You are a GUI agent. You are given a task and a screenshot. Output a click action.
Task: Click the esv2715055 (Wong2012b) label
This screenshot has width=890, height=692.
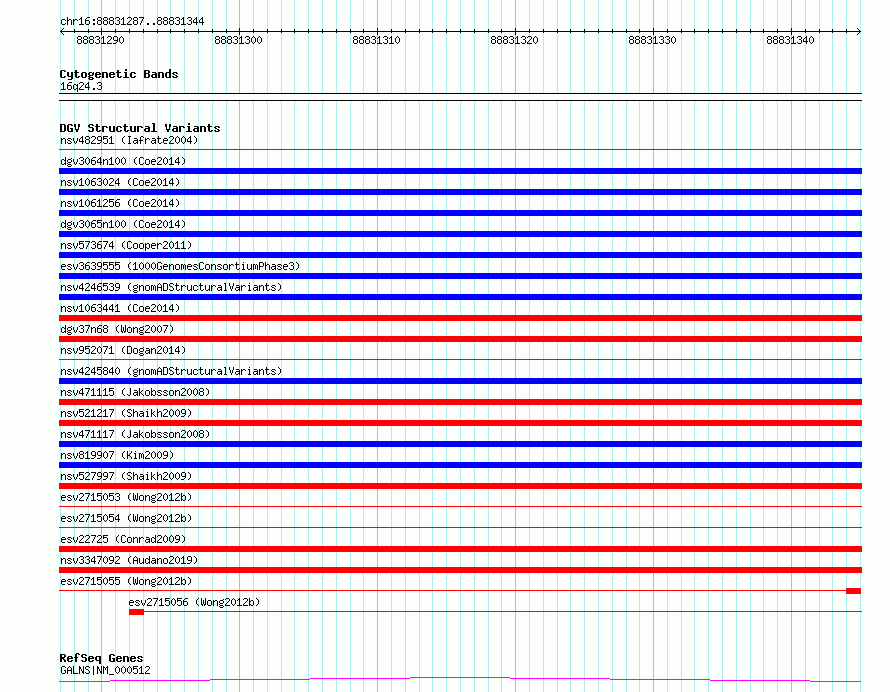126,581
